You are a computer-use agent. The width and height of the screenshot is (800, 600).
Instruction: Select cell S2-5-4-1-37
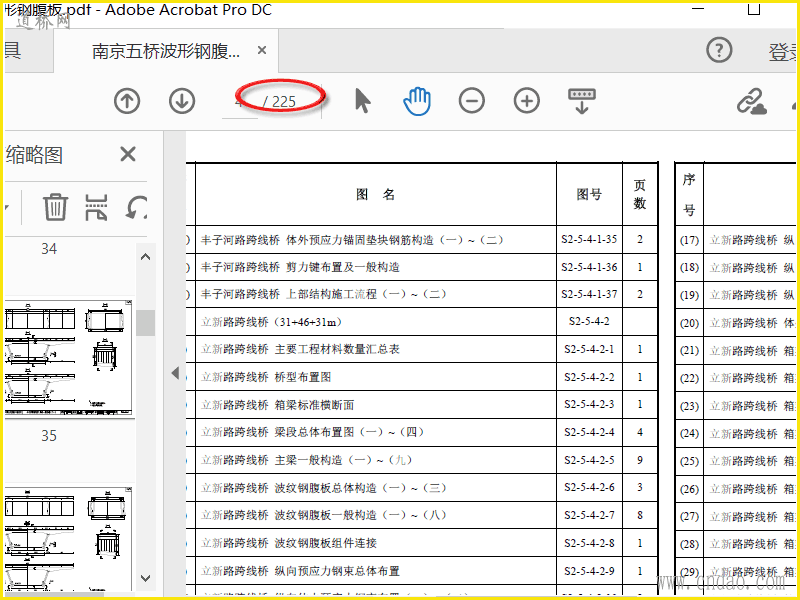click(x=589, y=294)
